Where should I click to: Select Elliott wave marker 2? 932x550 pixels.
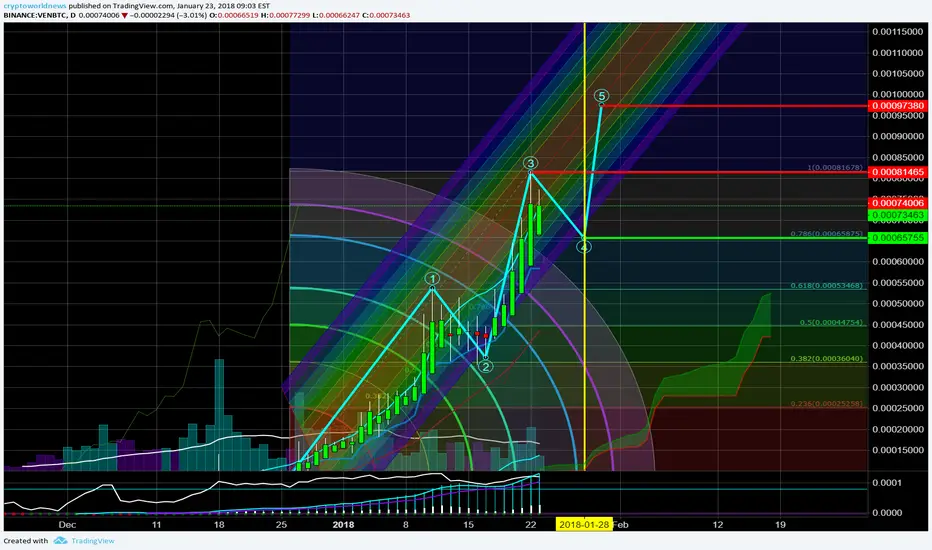(x=486, y=366)
